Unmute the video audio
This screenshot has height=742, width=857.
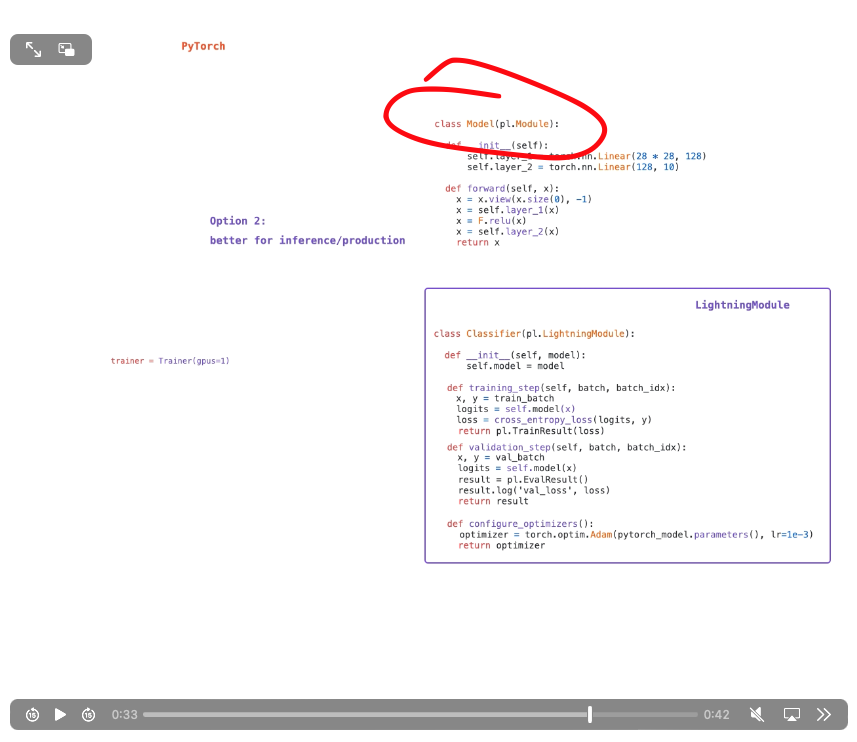(757, 714)
